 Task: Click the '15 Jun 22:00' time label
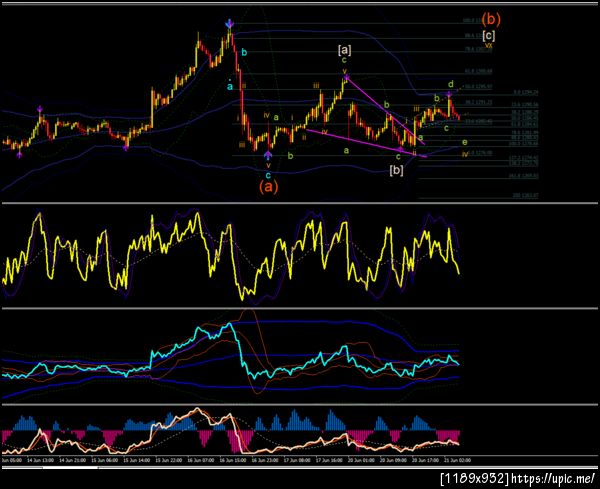coord(168,460)
